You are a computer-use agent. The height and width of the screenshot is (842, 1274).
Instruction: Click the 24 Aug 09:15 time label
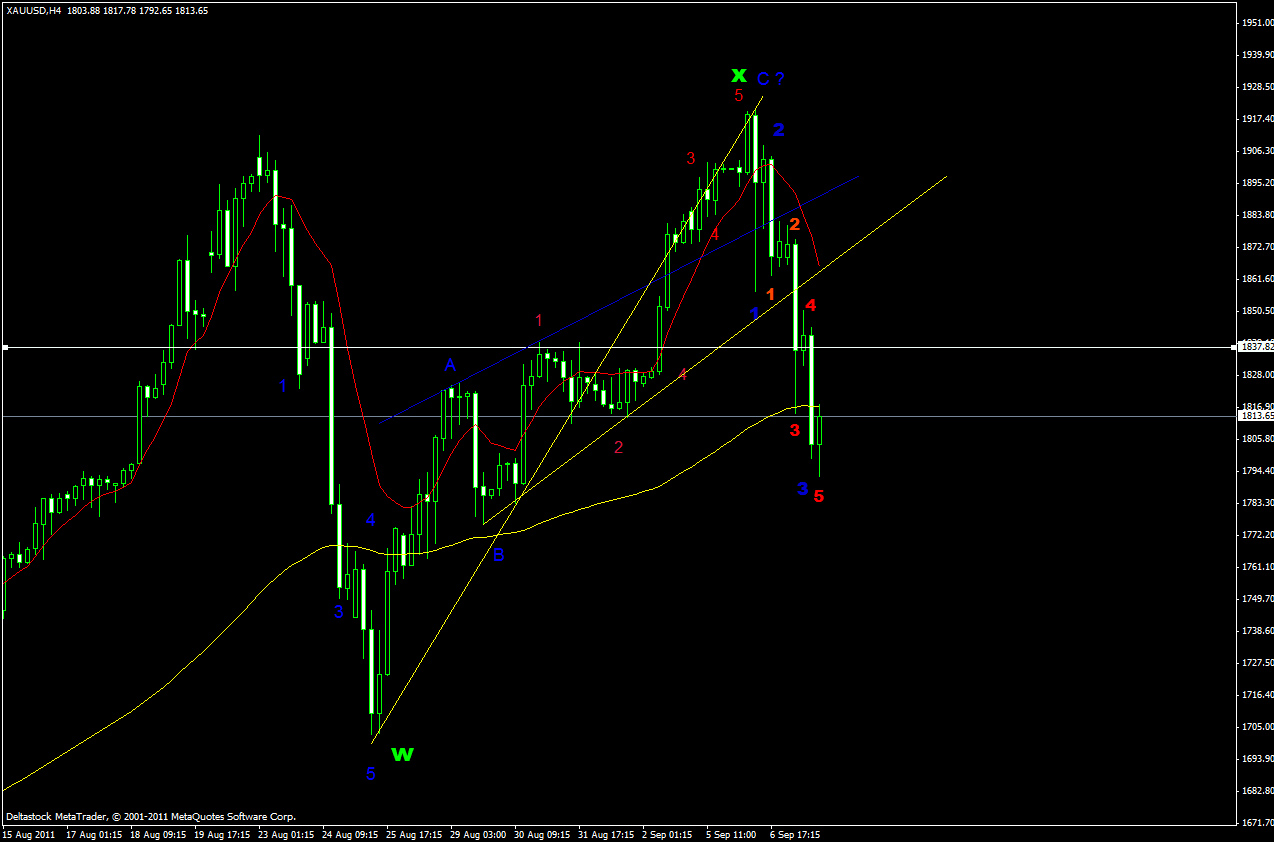349,833
